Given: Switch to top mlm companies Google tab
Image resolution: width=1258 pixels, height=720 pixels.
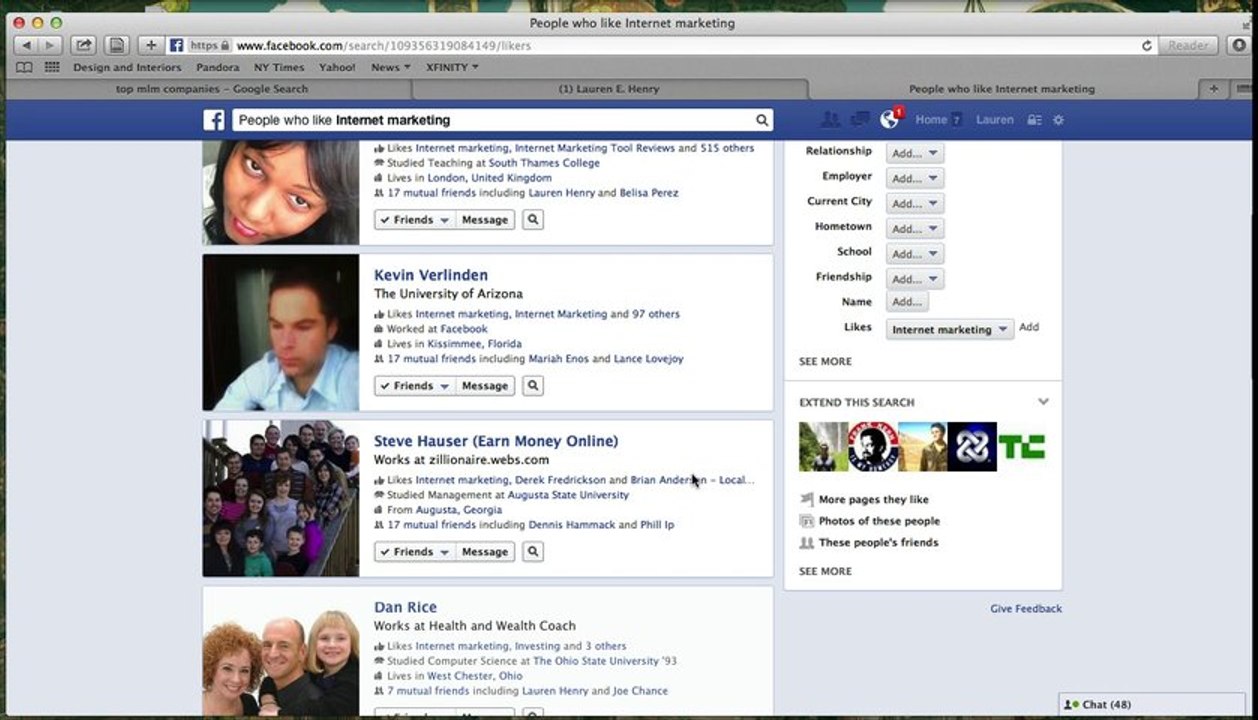Looking at the screenshot, I should 212,89.
